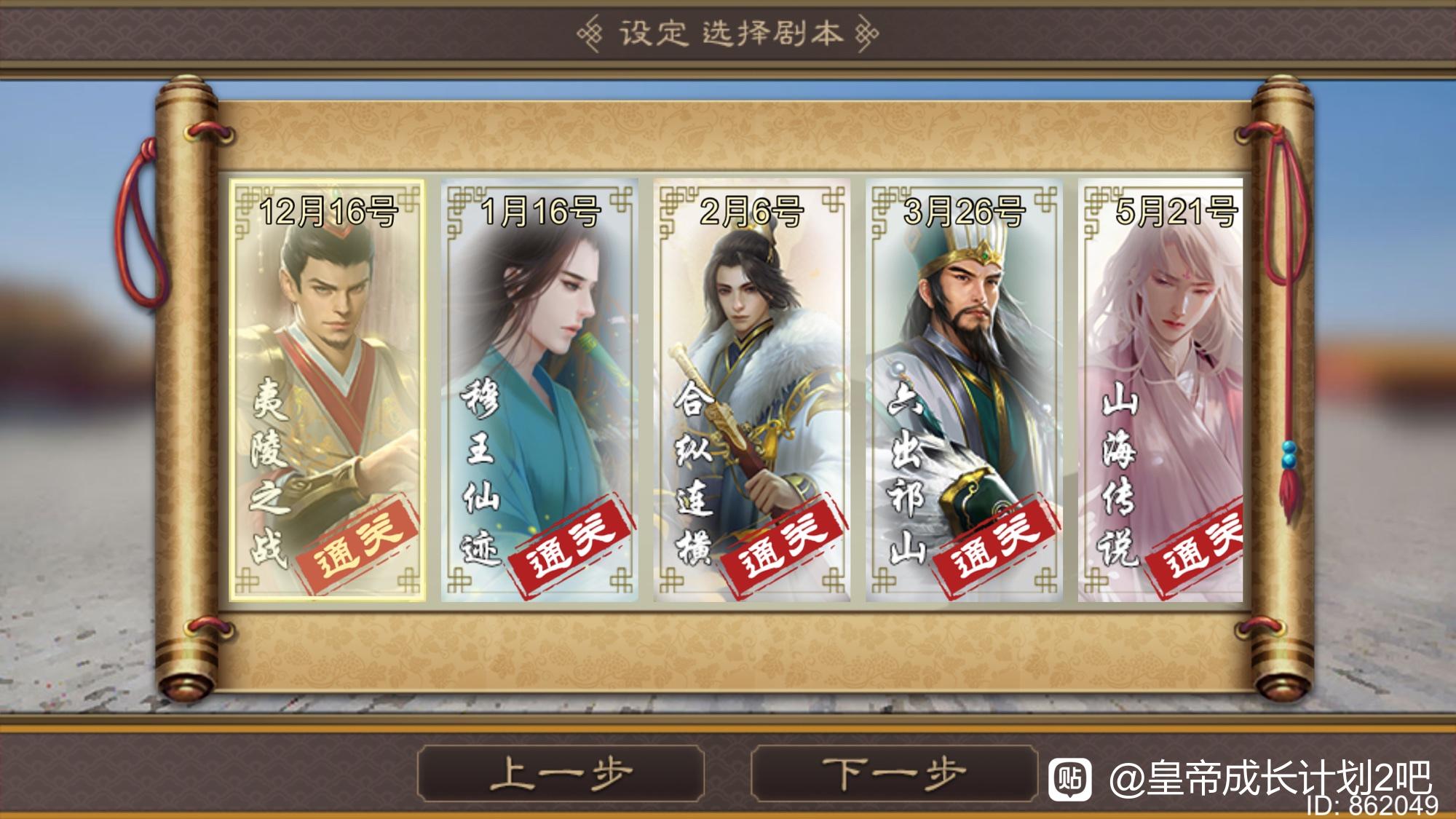Tap the 通关 stamp on 合纵连横
The image size is (1456, 819).
(x=783, y=544)
